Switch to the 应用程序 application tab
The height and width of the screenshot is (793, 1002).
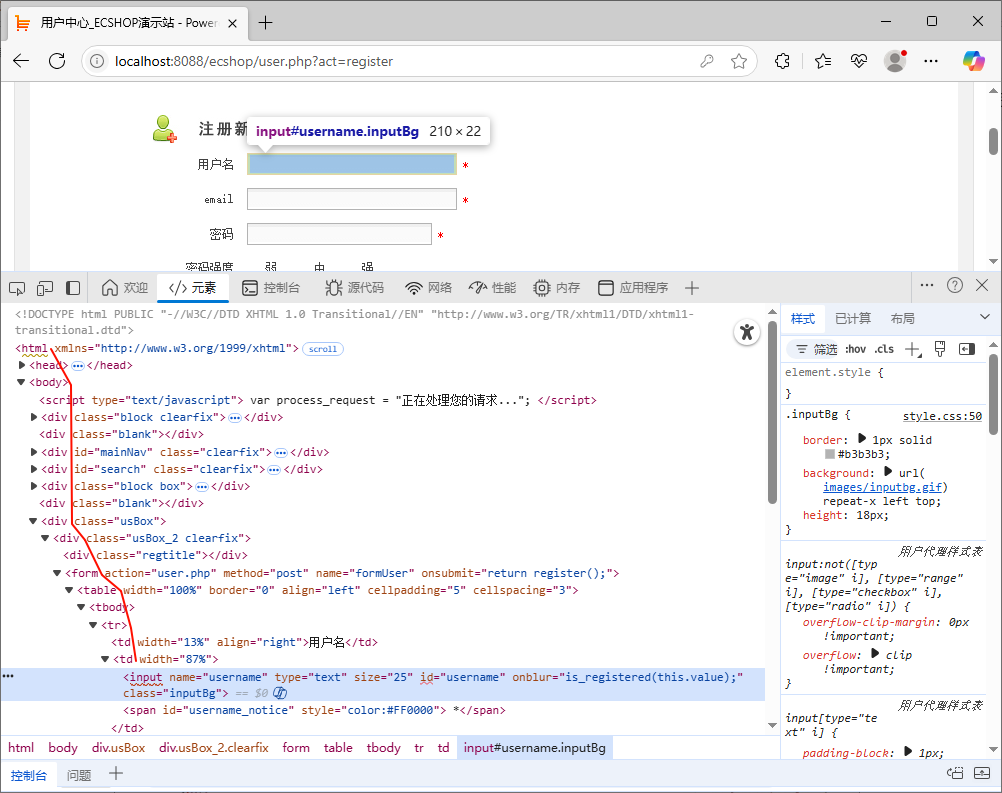pos(633,288)
